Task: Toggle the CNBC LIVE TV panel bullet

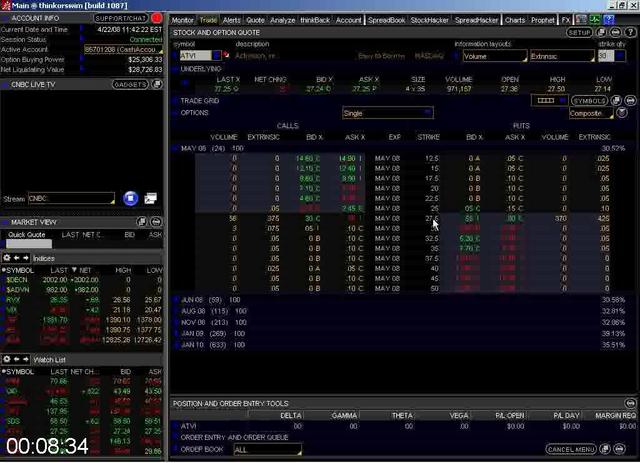Action: pyautogui.click(x=6, y=85)
